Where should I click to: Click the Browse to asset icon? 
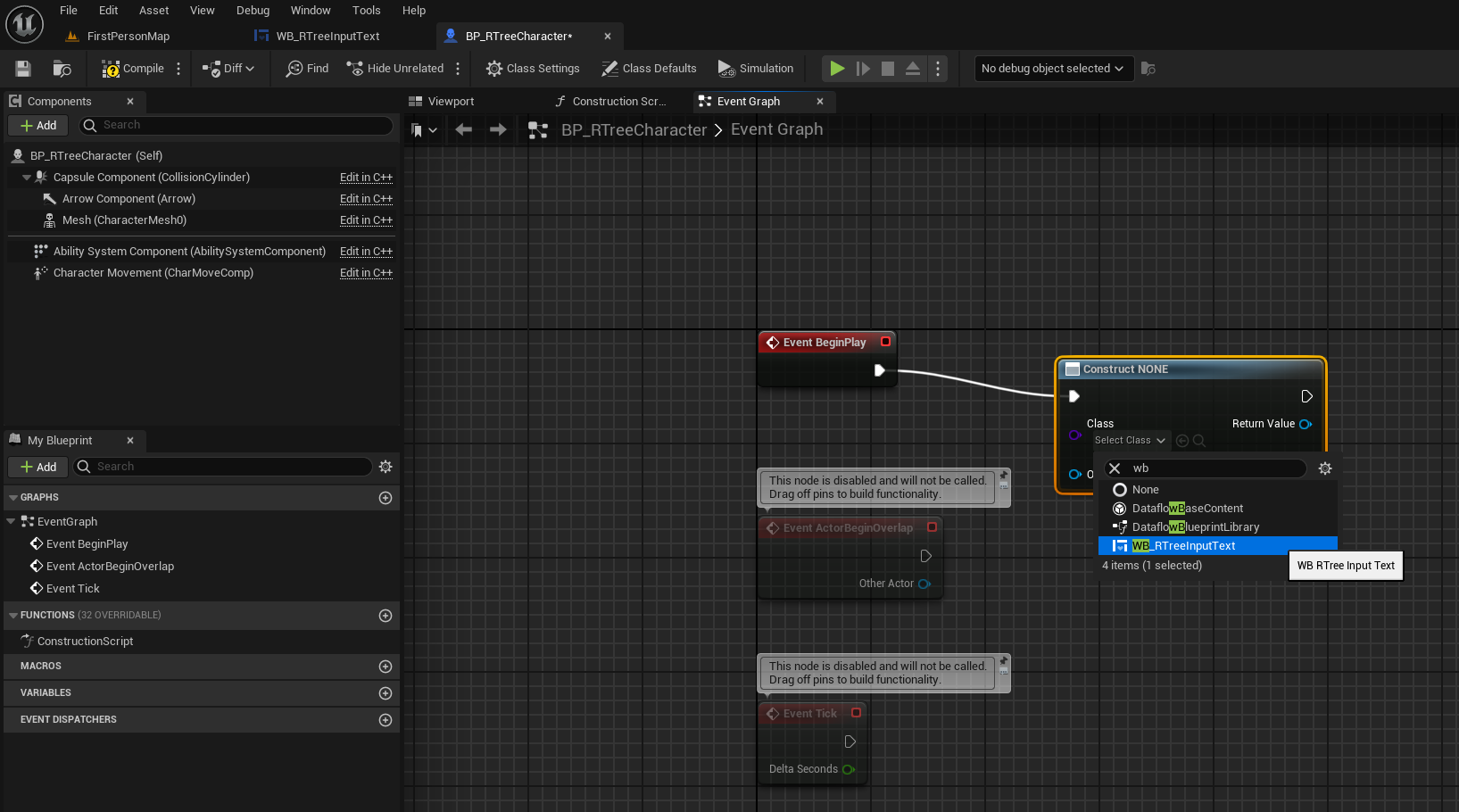pos(62,69)
